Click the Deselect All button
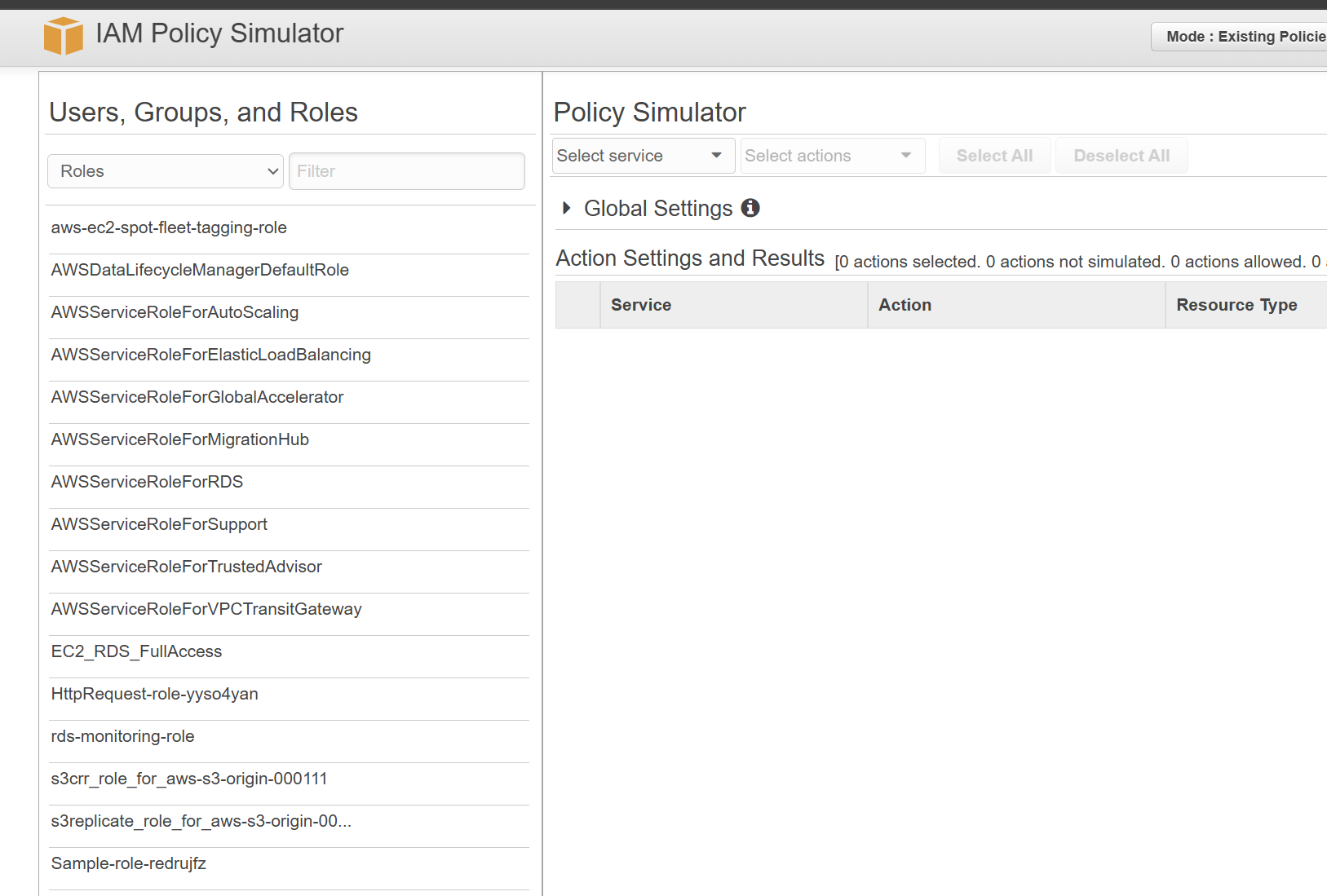The image size is (1327, 896). (1121, 156)
